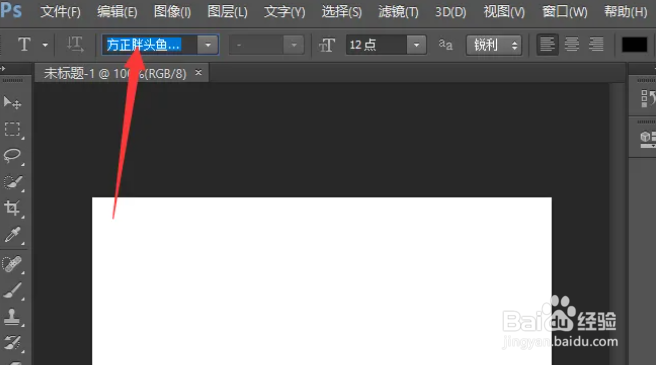656x365 pixels.
Task: Select the Crop tool
Action: (12, 208)
